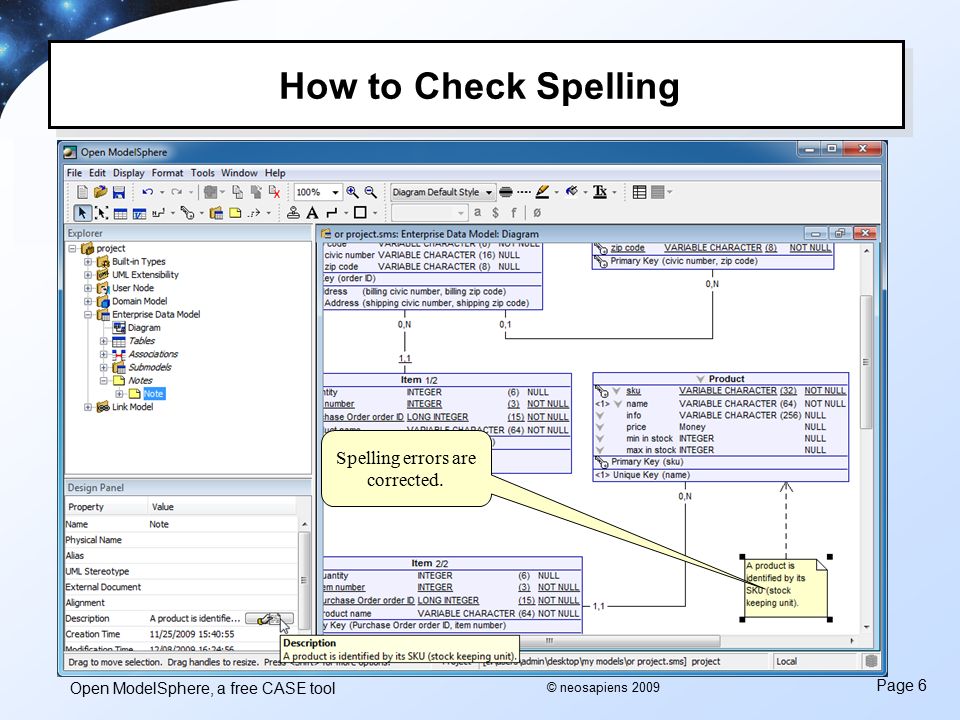Expand the UML Extensibility tree node
The height and width of the screenshot is (720, 960).
click(88, 275)
